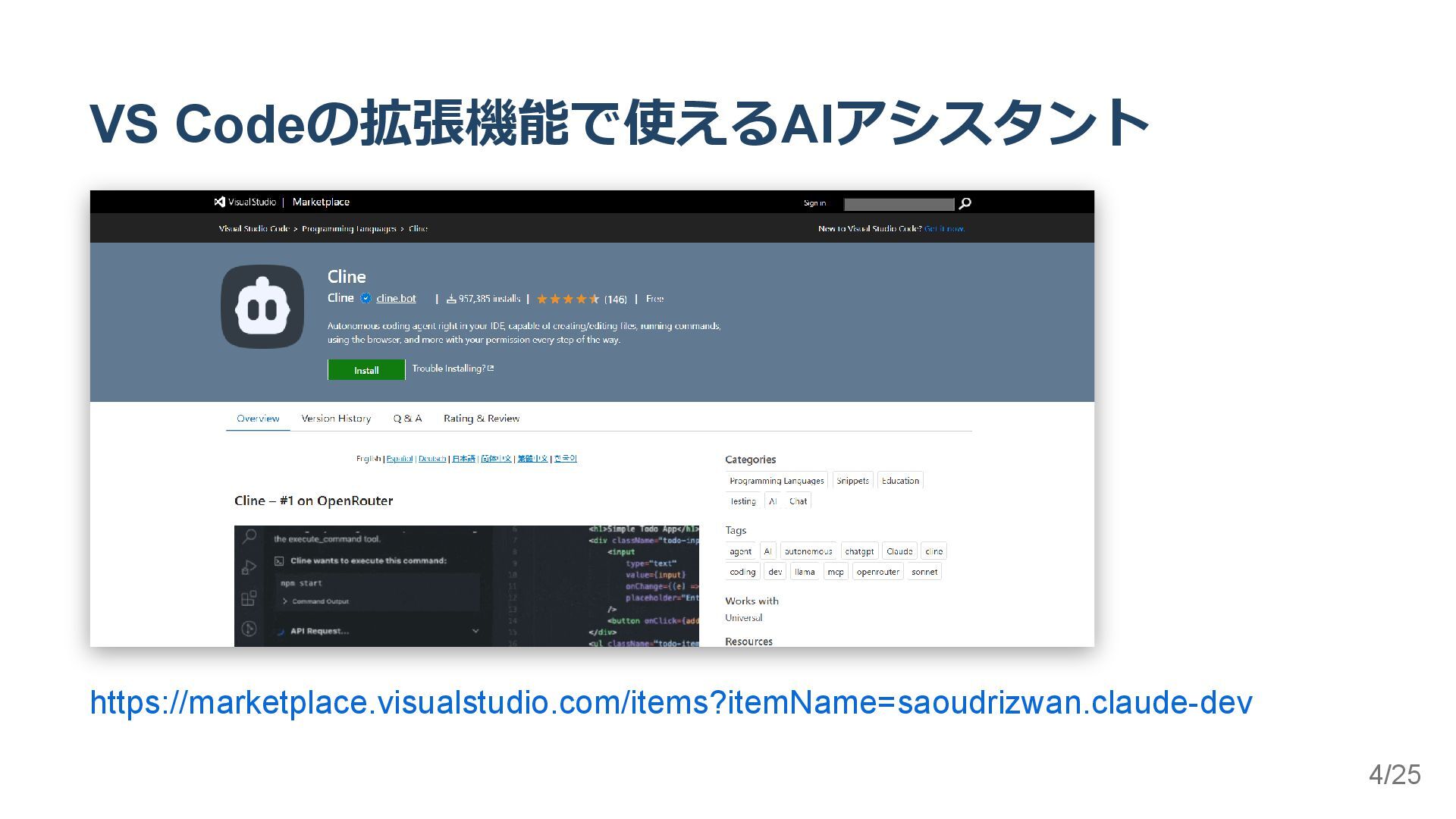
Task: Click the 'Cline – #1 on OpenRouter' heading
Action: point(313,500)
